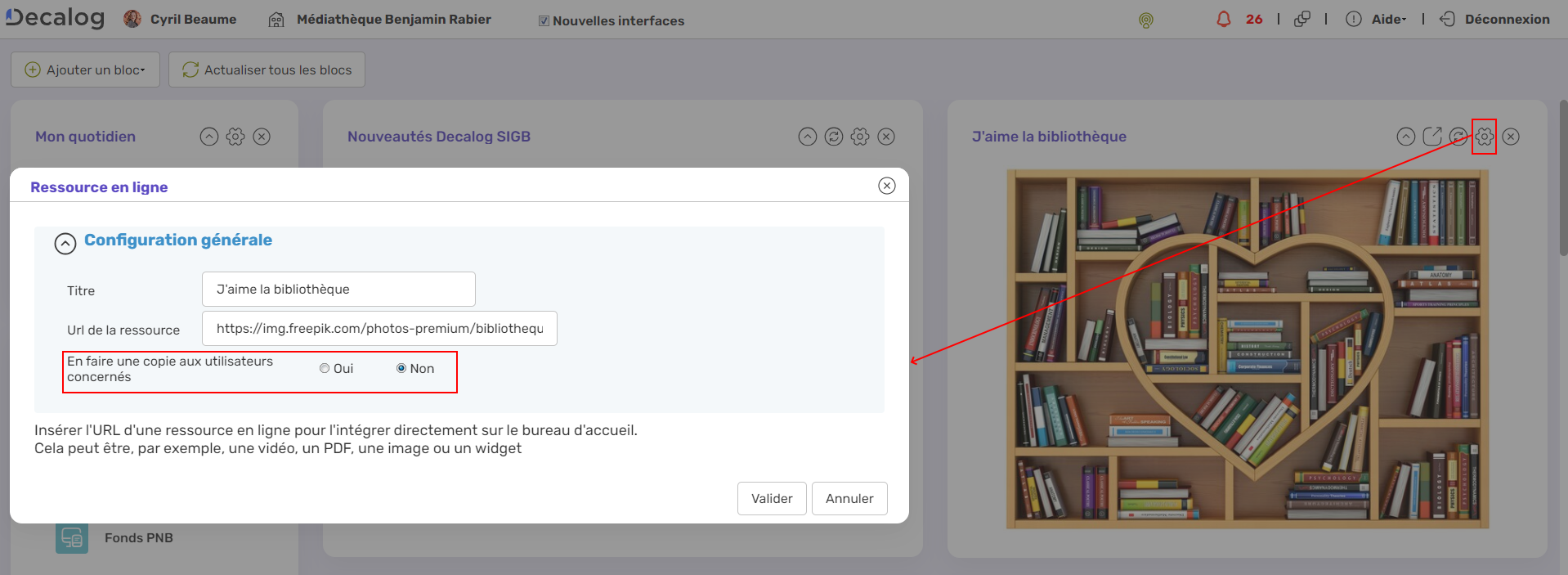The image size is (1568, 575).
Task: Collapse the Nouveautés Decalog SIGB block
Action: pyautogui.click(x=807, y=137)
